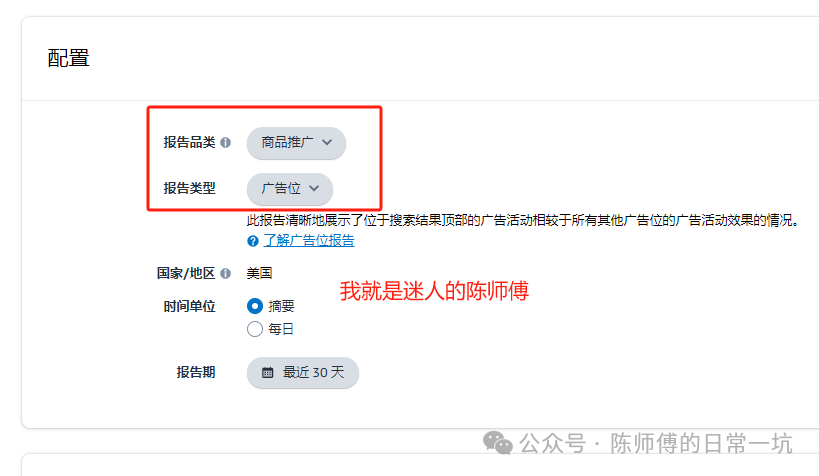
Task: Open the 商品推广 report category dropdown
Action: point(296,143)
